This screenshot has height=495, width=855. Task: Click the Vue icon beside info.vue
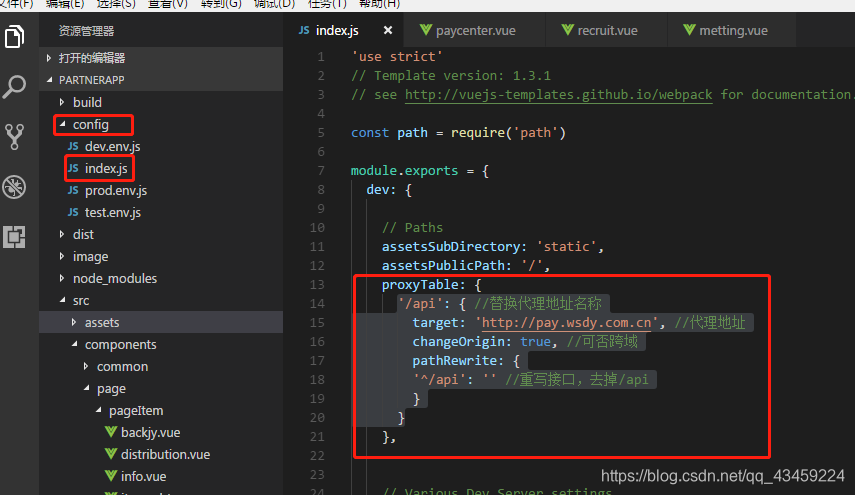coord(111,475)
